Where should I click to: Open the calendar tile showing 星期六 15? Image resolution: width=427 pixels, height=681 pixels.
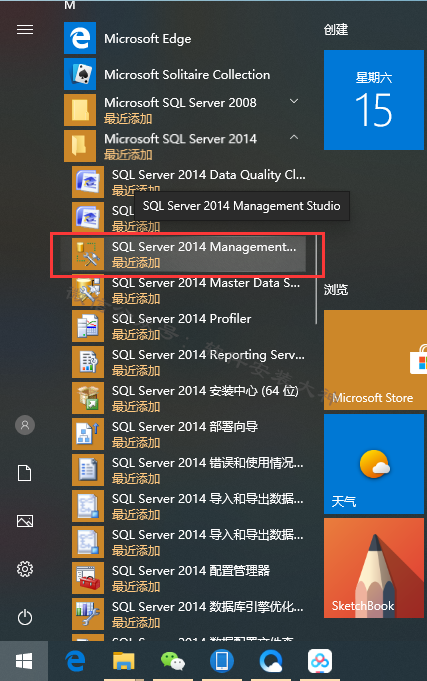374,100
